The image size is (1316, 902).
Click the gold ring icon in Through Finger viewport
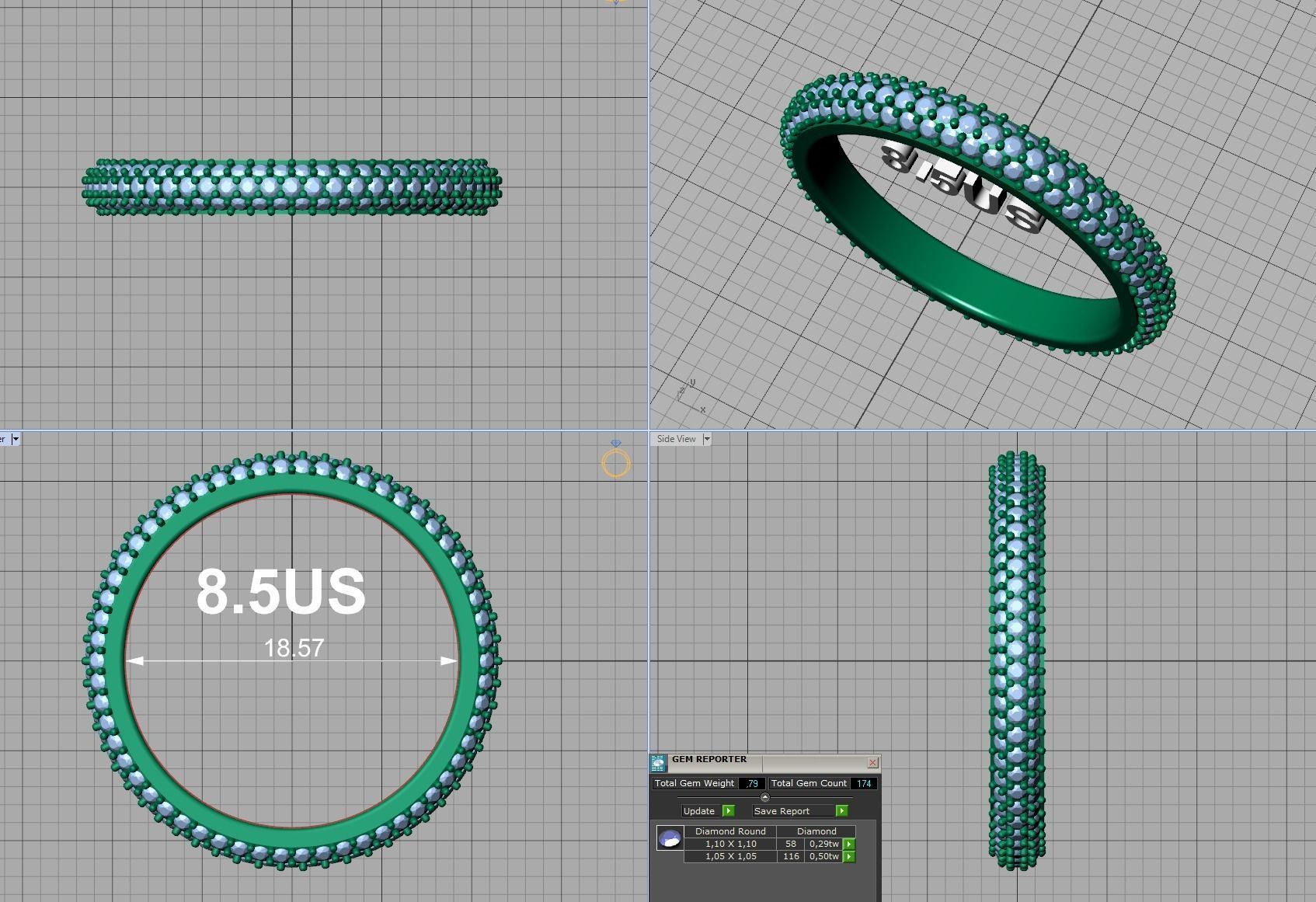616,460
